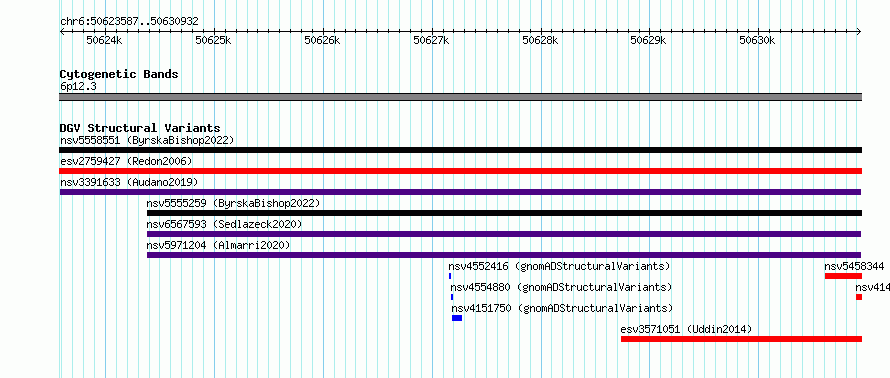Image resolution: width=890 pixels, height=378 pixels.
Task: Select the purple bar under nsv5971204
Action: click(x=504, y=255)
